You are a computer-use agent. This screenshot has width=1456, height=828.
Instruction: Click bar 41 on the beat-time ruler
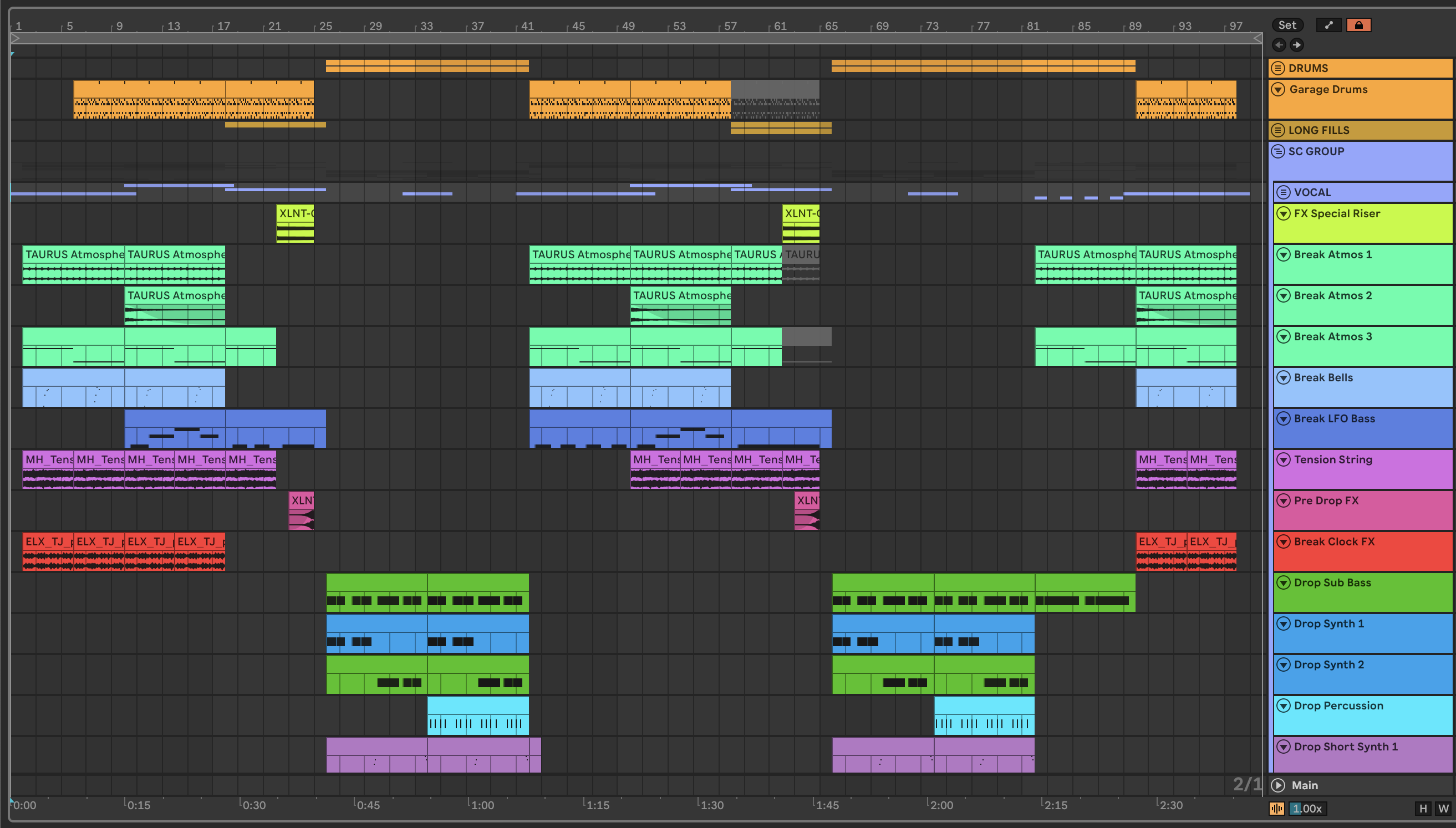coord(527,26)
